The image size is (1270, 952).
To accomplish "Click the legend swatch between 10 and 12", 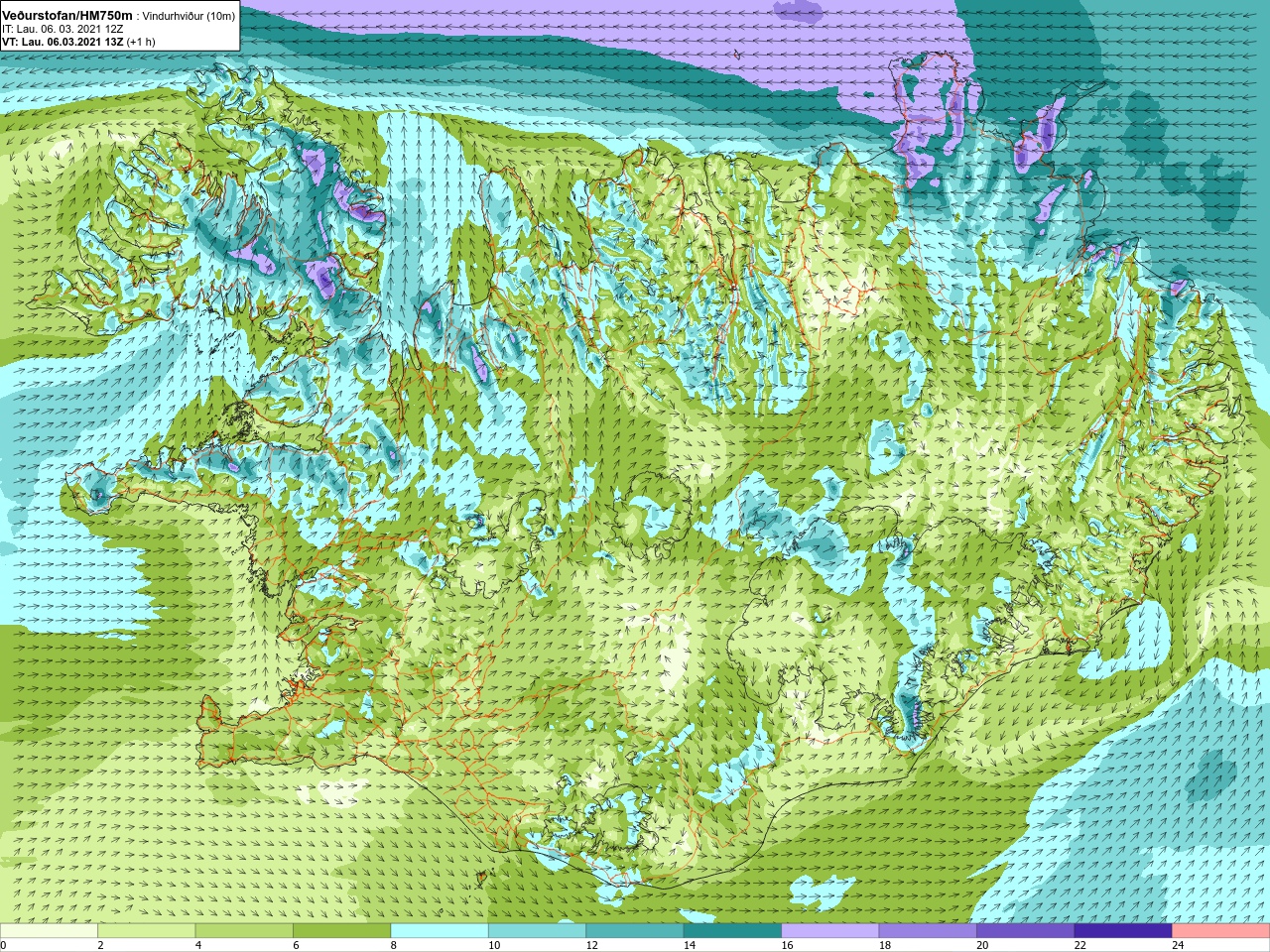I will tap(538, 931).
